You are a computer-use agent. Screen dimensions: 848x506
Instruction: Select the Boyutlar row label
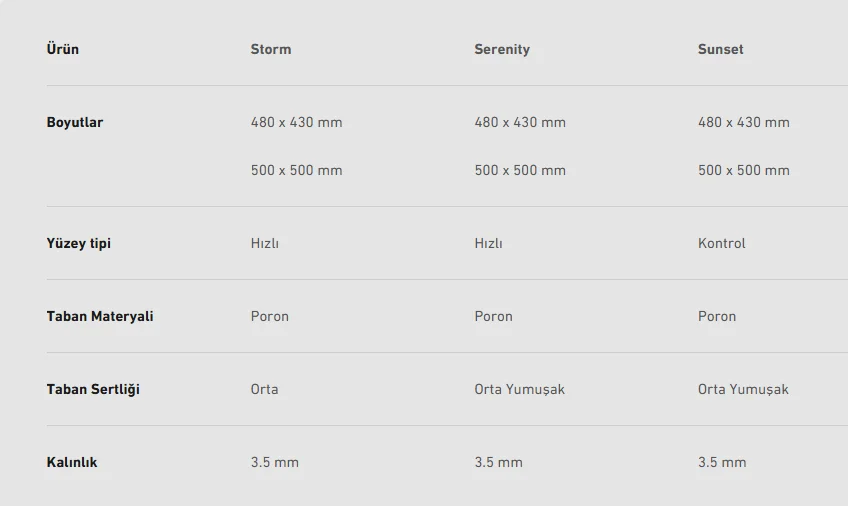[75, 122]
